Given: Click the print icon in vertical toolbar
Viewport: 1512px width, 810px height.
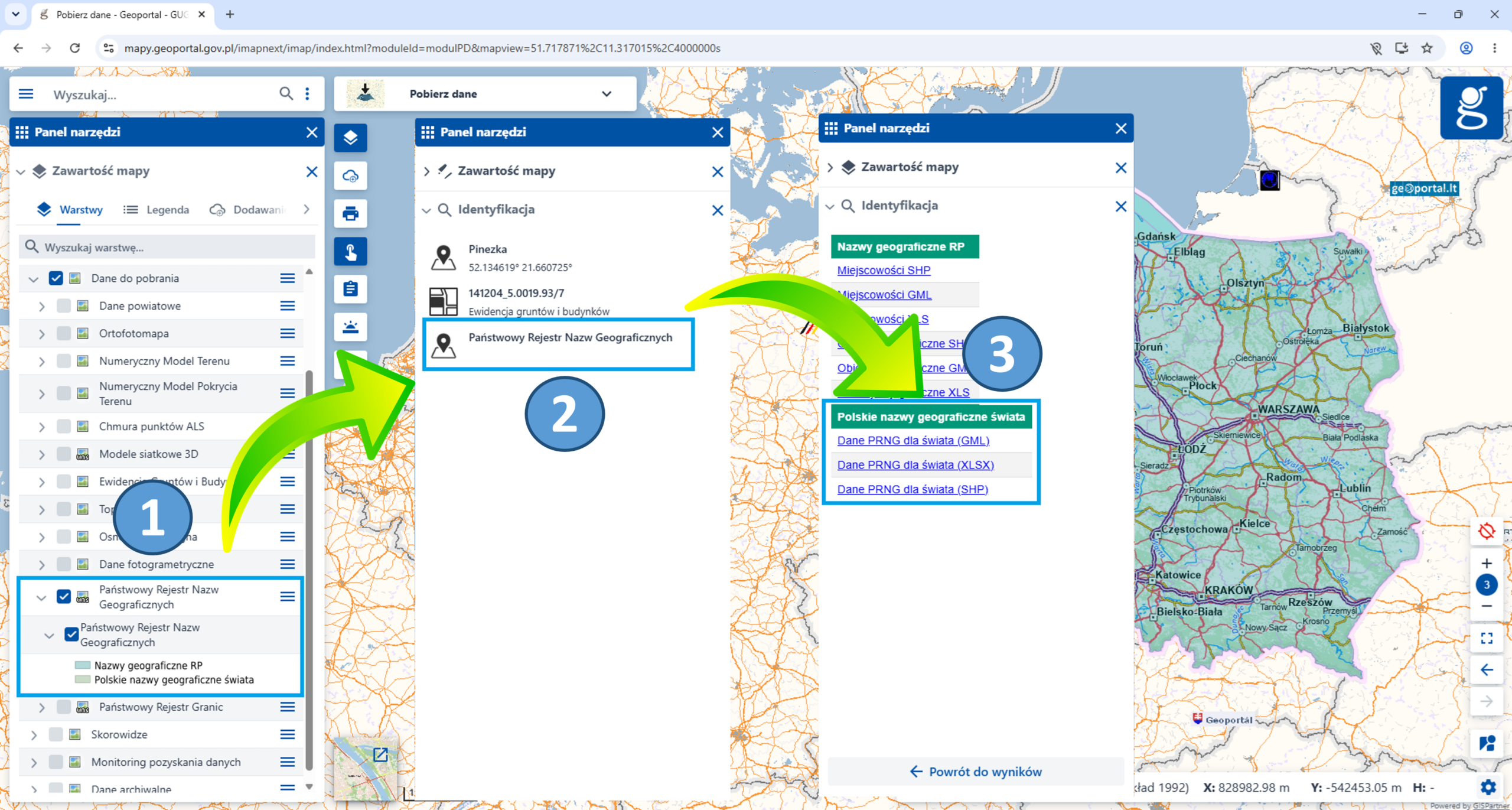Looking at the screenshot, I should click(x=350, y=213).
